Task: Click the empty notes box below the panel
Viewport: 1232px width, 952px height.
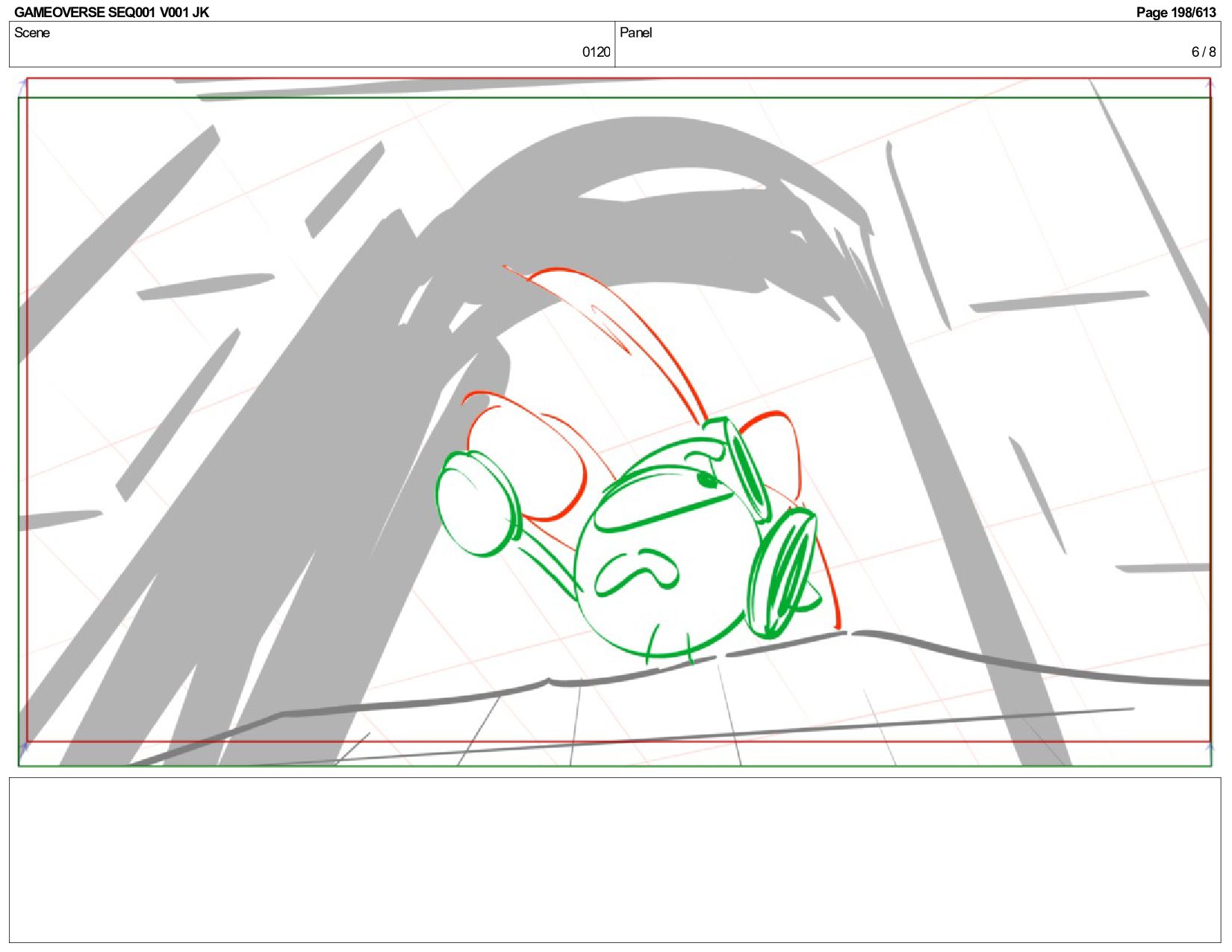Action: point(615,859)
